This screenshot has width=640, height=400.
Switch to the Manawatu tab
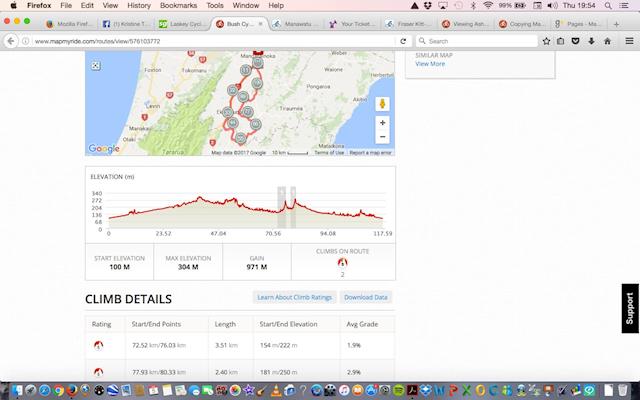(296, 23)
